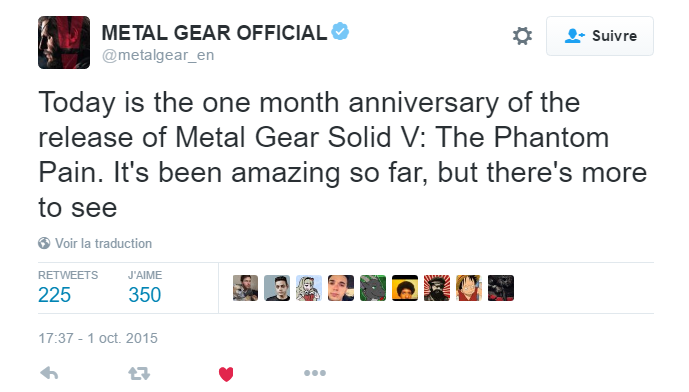Screen dimensions: 689x392
Task: Open the METAL GEAR OFFICIAL profile picture
Action: pyautogui.click(x=64, y=43)
